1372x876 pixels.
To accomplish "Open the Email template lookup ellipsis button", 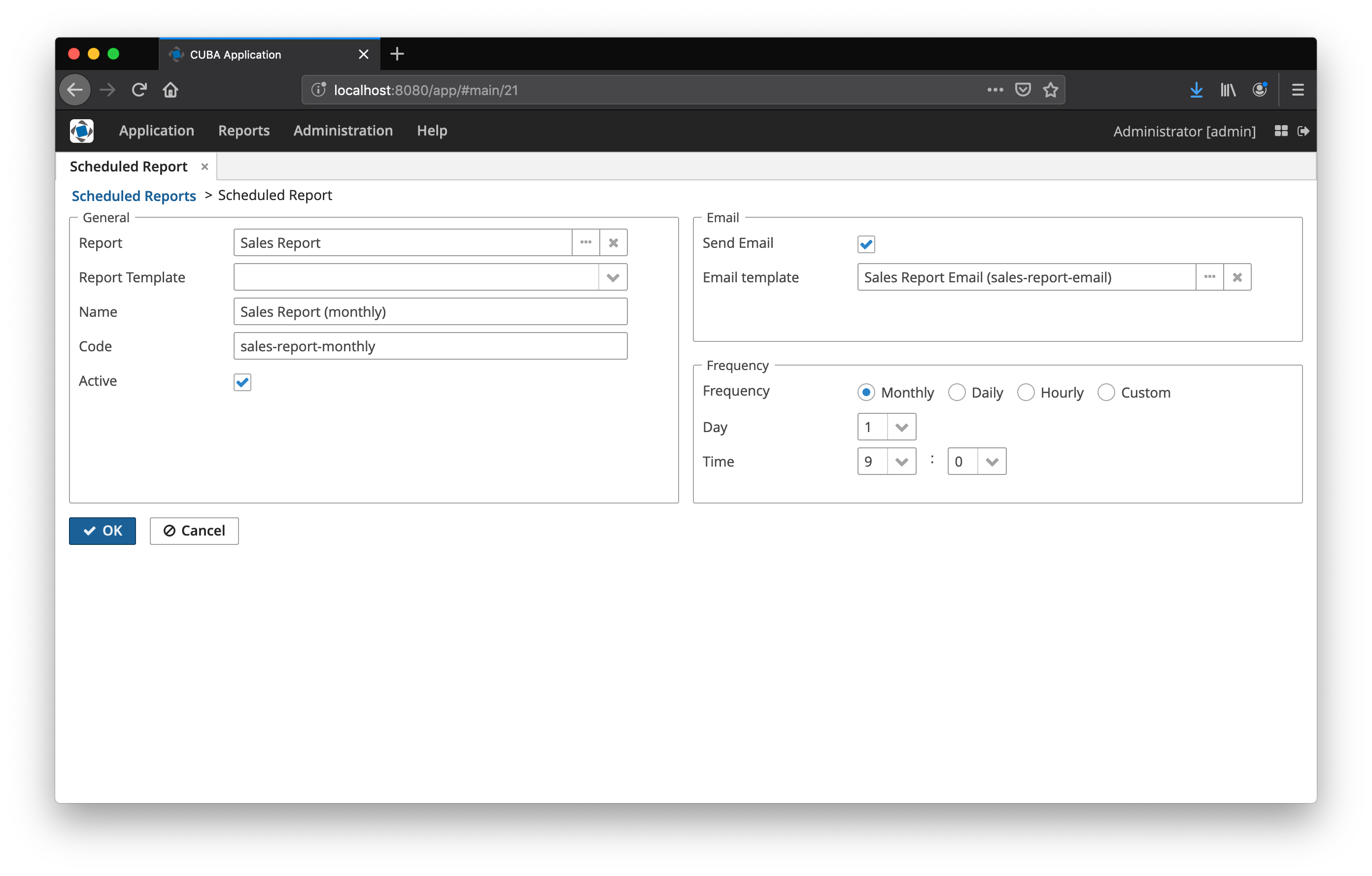I will click(x=1209, y=277).
